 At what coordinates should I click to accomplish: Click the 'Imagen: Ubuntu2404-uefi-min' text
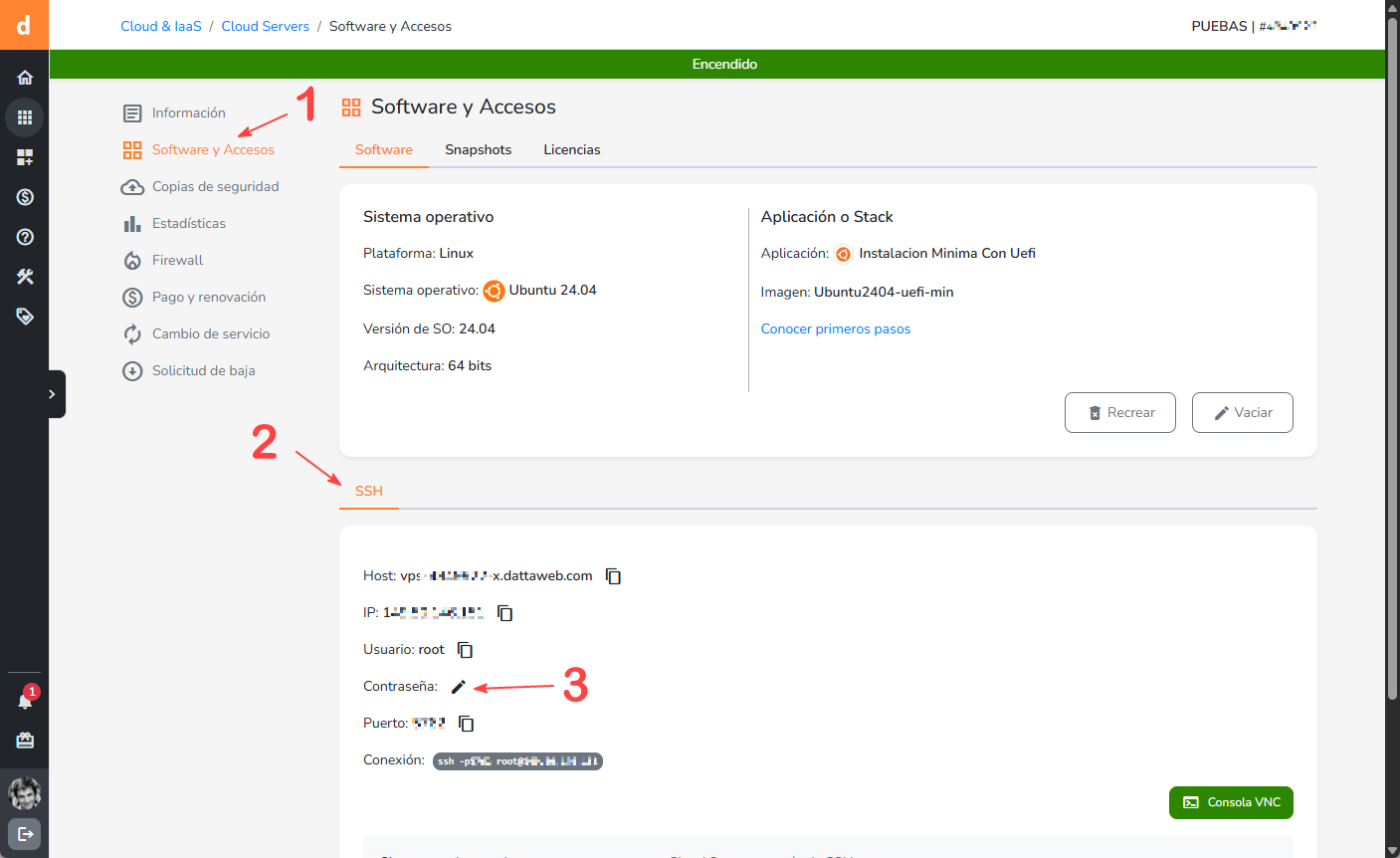tap(858, 292)
